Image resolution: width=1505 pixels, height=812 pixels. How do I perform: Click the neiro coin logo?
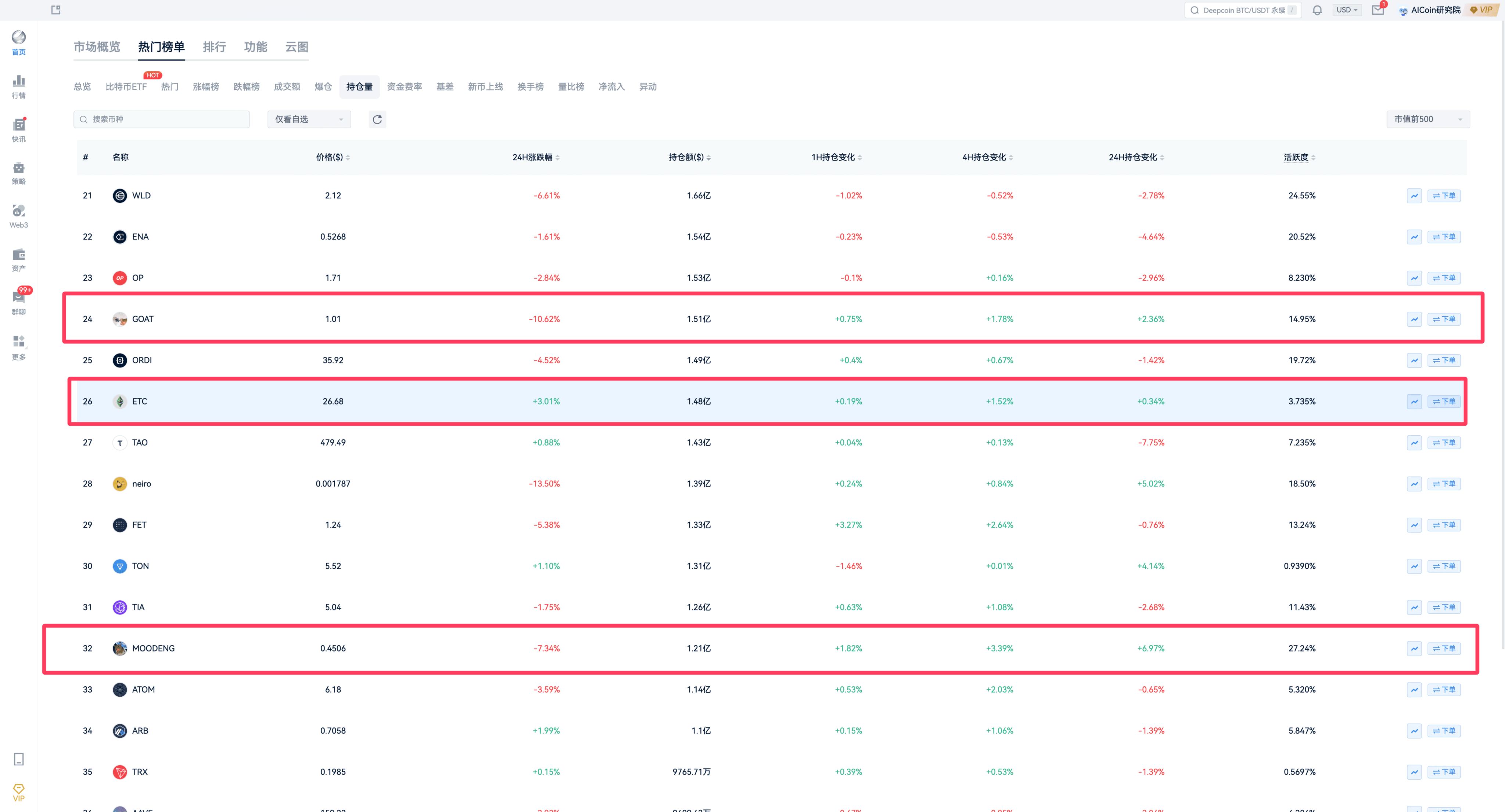(120, 484)
